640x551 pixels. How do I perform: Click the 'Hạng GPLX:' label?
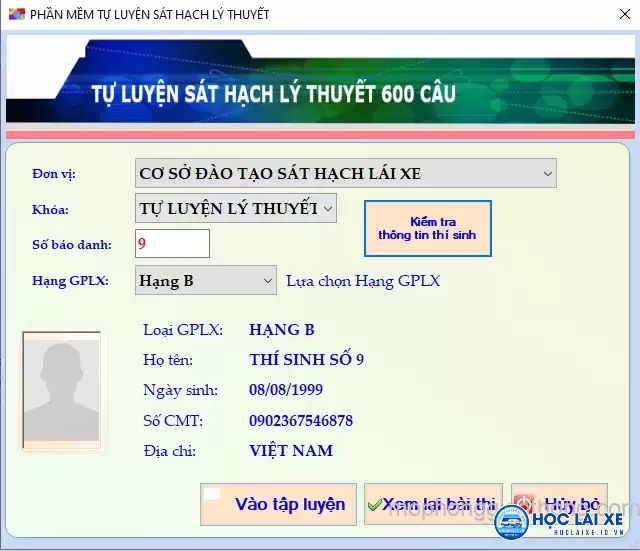pos(70,281)
